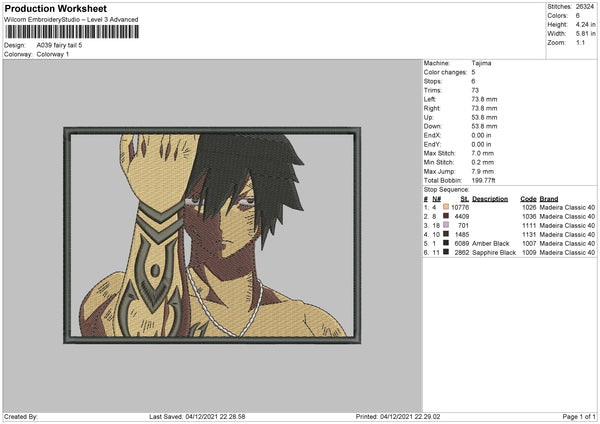Viewport: 600px width, 424px height.
Task: Click stitch count '10776' in stop 1
Action: click(460, 207)
